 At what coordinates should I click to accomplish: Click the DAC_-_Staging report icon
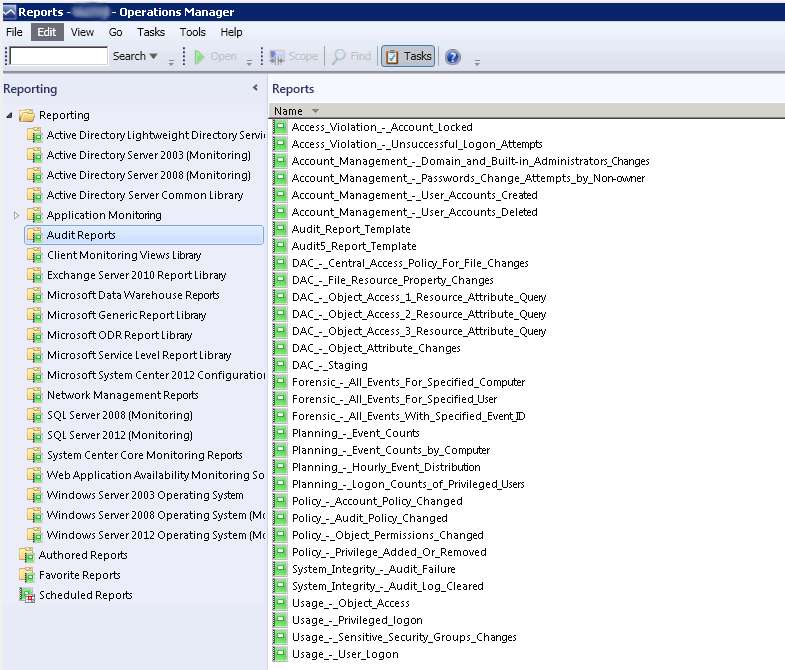tap(280, 365)
